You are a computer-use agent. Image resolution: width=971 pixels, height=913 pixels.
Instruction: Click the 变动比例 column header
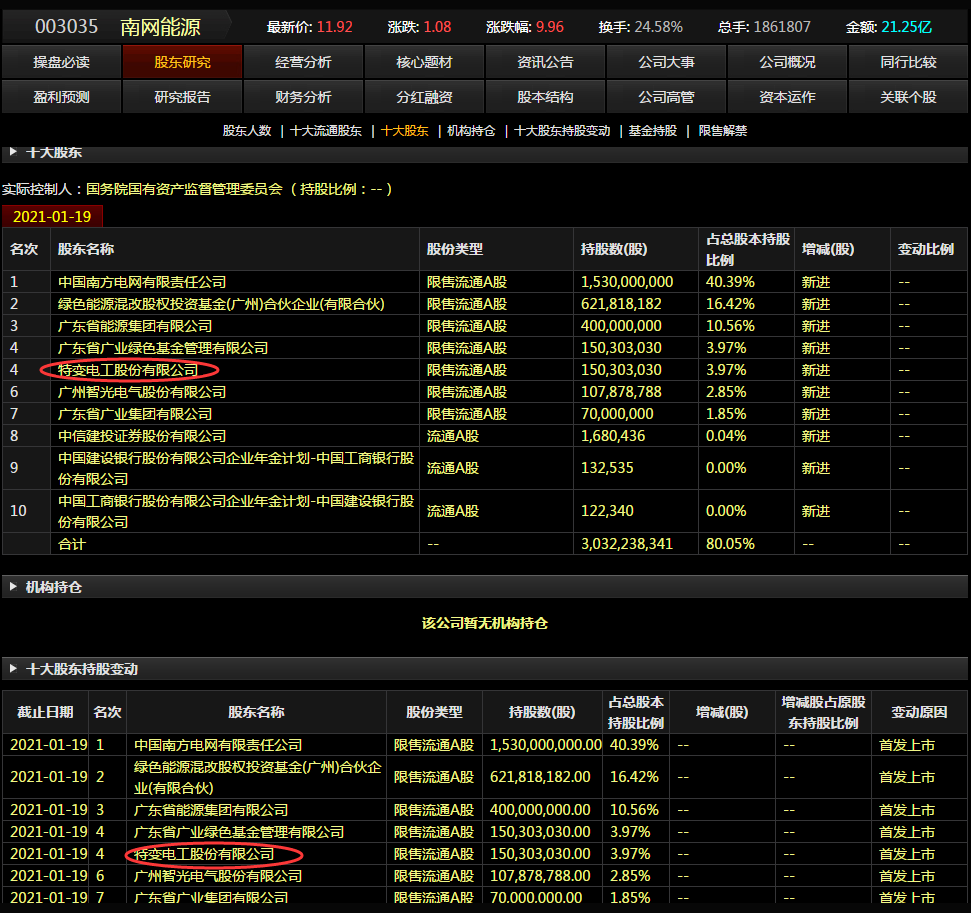pos(926,249)
